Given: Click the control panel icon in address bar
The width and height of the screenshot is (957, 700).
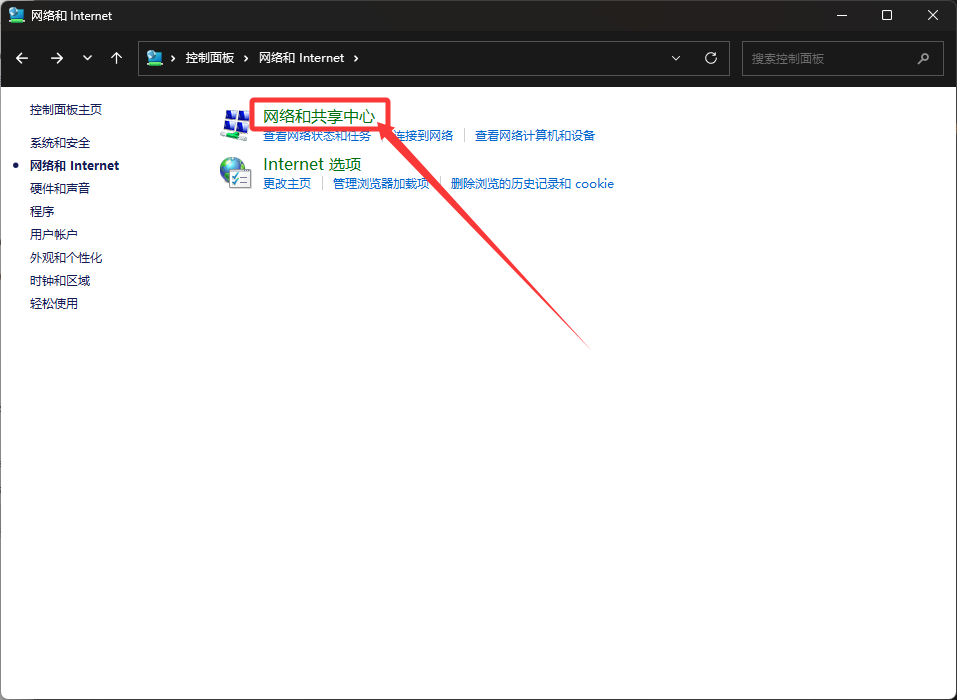Looking at the screenshot, I should pos(155,58).
